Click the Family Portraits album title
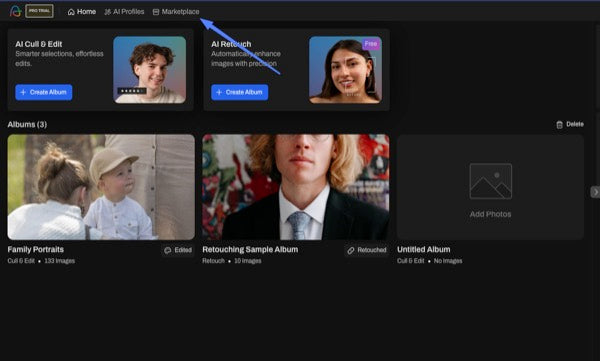Screen dimensions: 600x361 36,250
